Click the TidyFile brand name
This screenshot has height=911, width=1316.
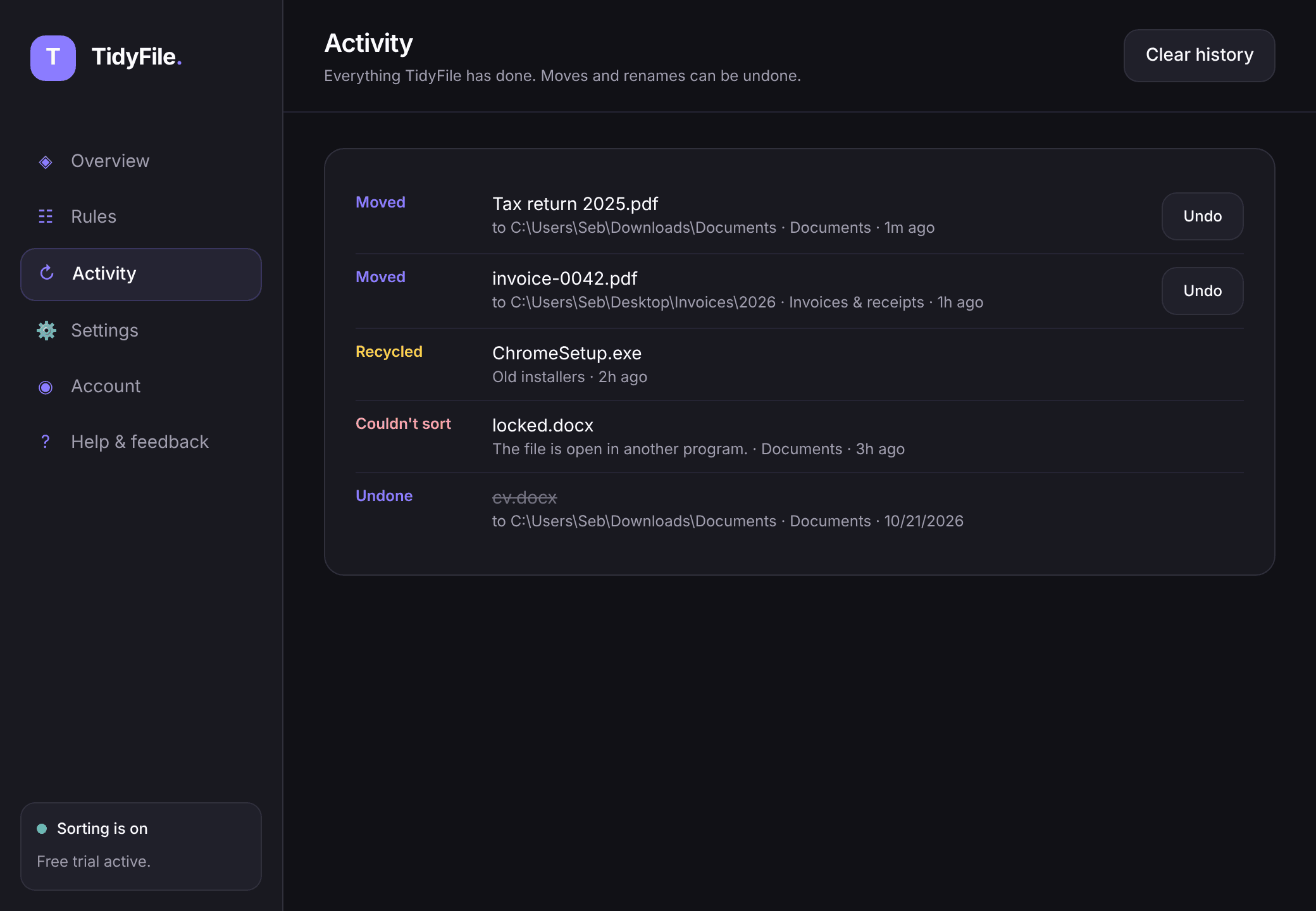point(137,57)
